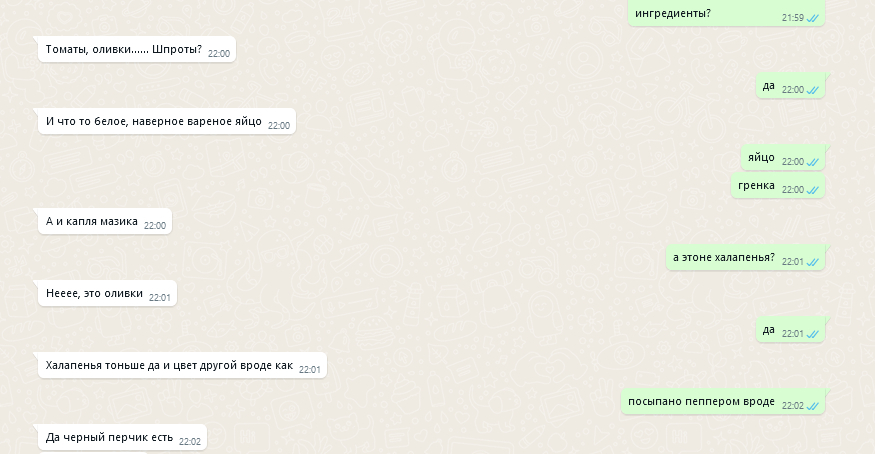This screenshot has height=454, width=875.
Task: Click checkmarks on 'посыпано пеппером вроде' message
Action: click(x=813, y=405)
